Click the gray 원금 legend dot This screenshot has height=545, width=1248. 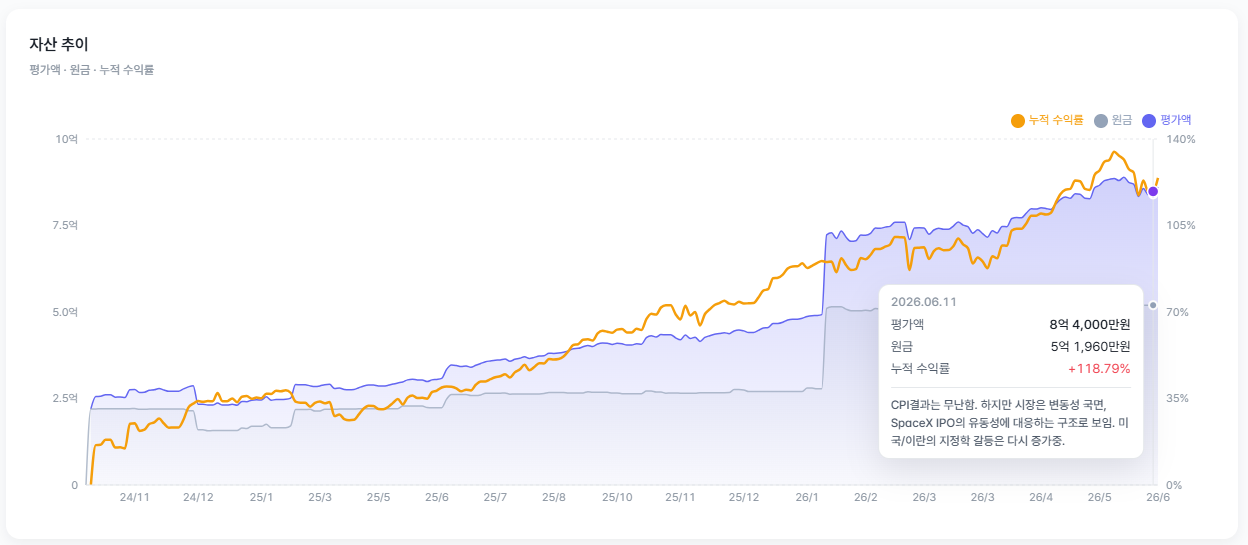click(x=1101, y=120)
